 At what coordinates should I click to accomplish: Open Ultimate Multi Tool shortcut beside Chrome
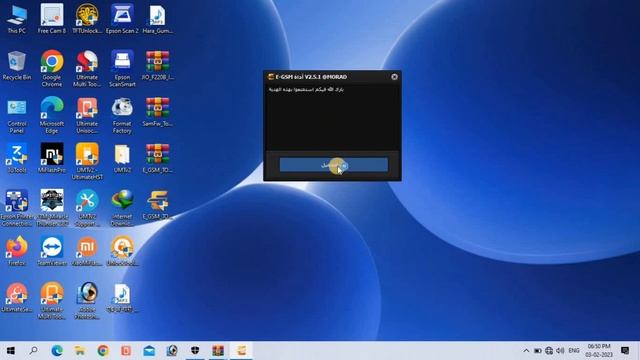[87, 69]
